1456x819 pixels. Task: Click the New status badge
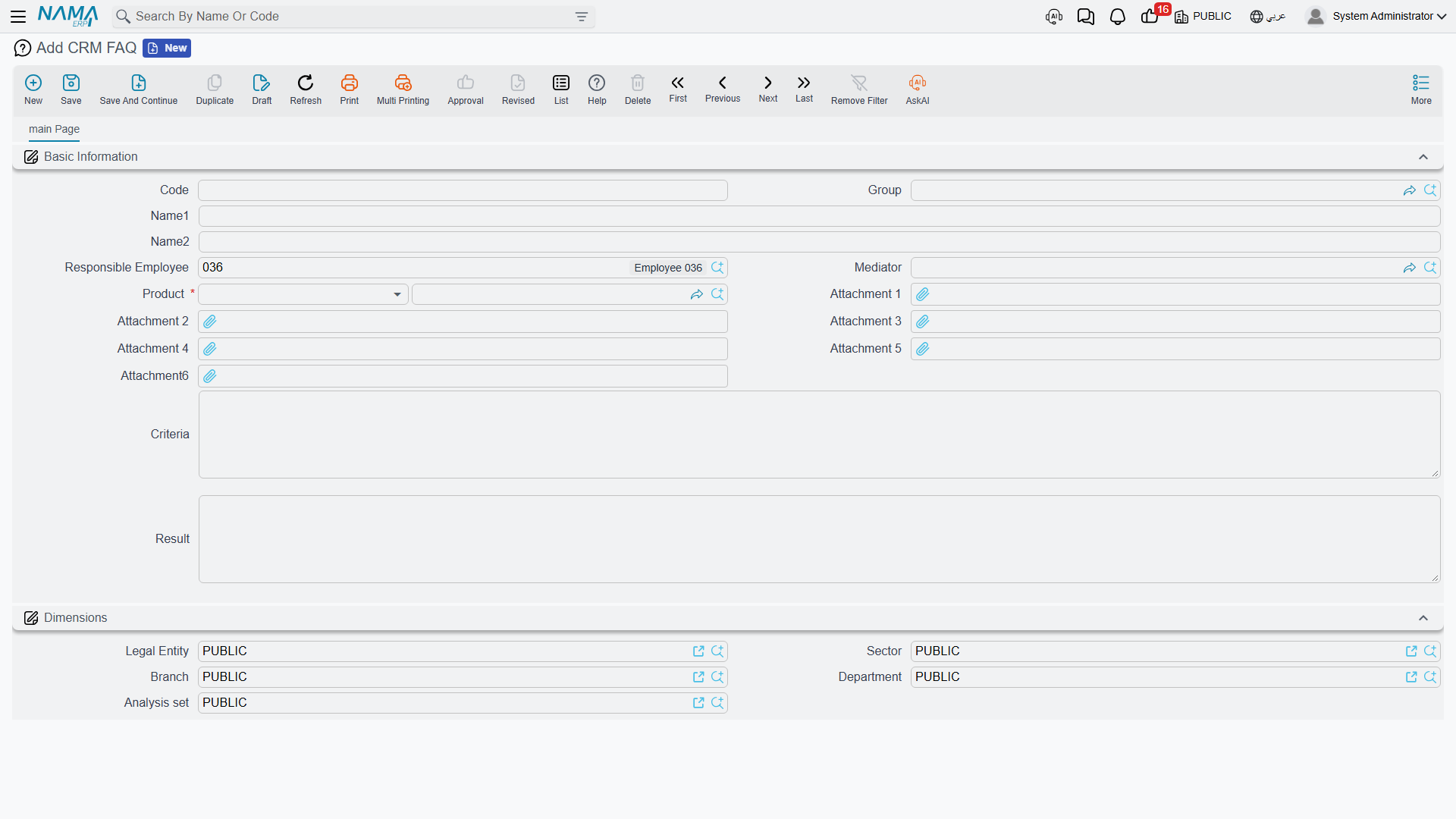(167, 49)
